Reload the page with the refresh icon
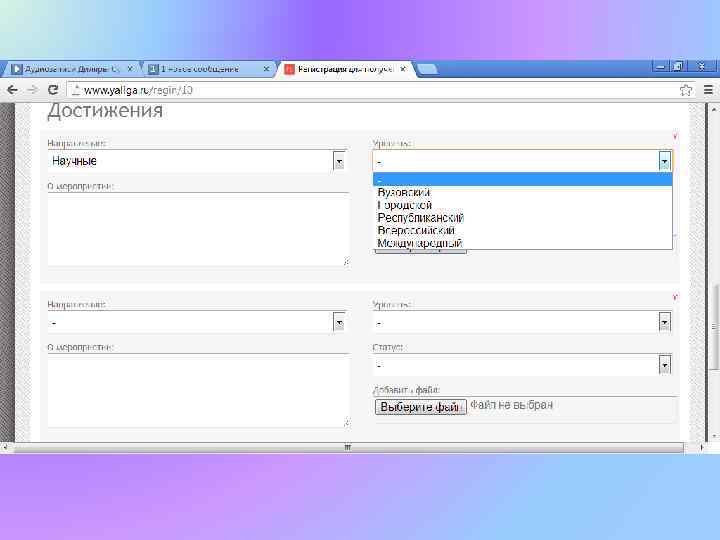The width and height of the screenshot is (720, 540). click(53, 90)
